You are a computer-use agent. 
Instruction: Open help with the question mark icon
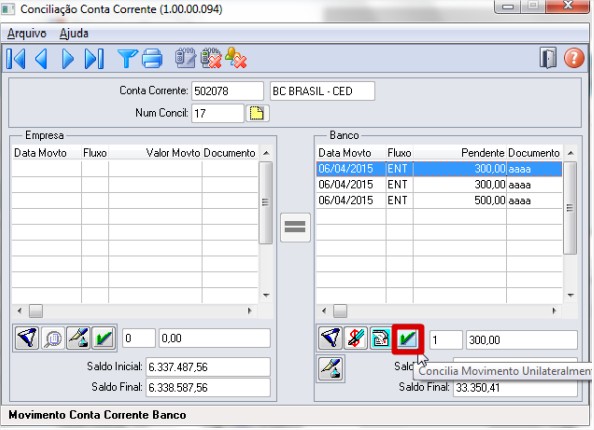(x=574, y=58)
